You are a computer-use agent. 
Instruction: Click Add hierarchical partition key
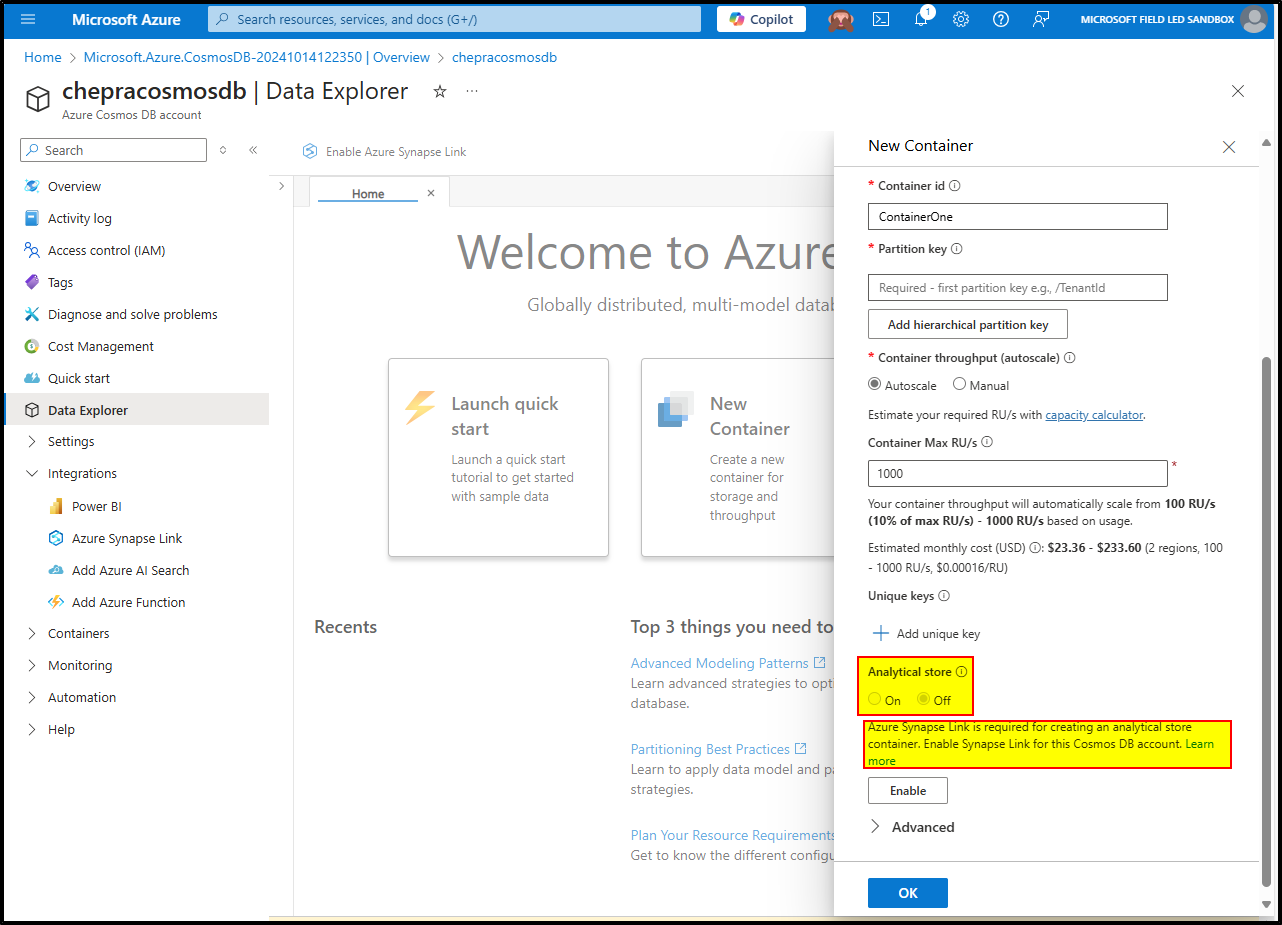(968, 325)
